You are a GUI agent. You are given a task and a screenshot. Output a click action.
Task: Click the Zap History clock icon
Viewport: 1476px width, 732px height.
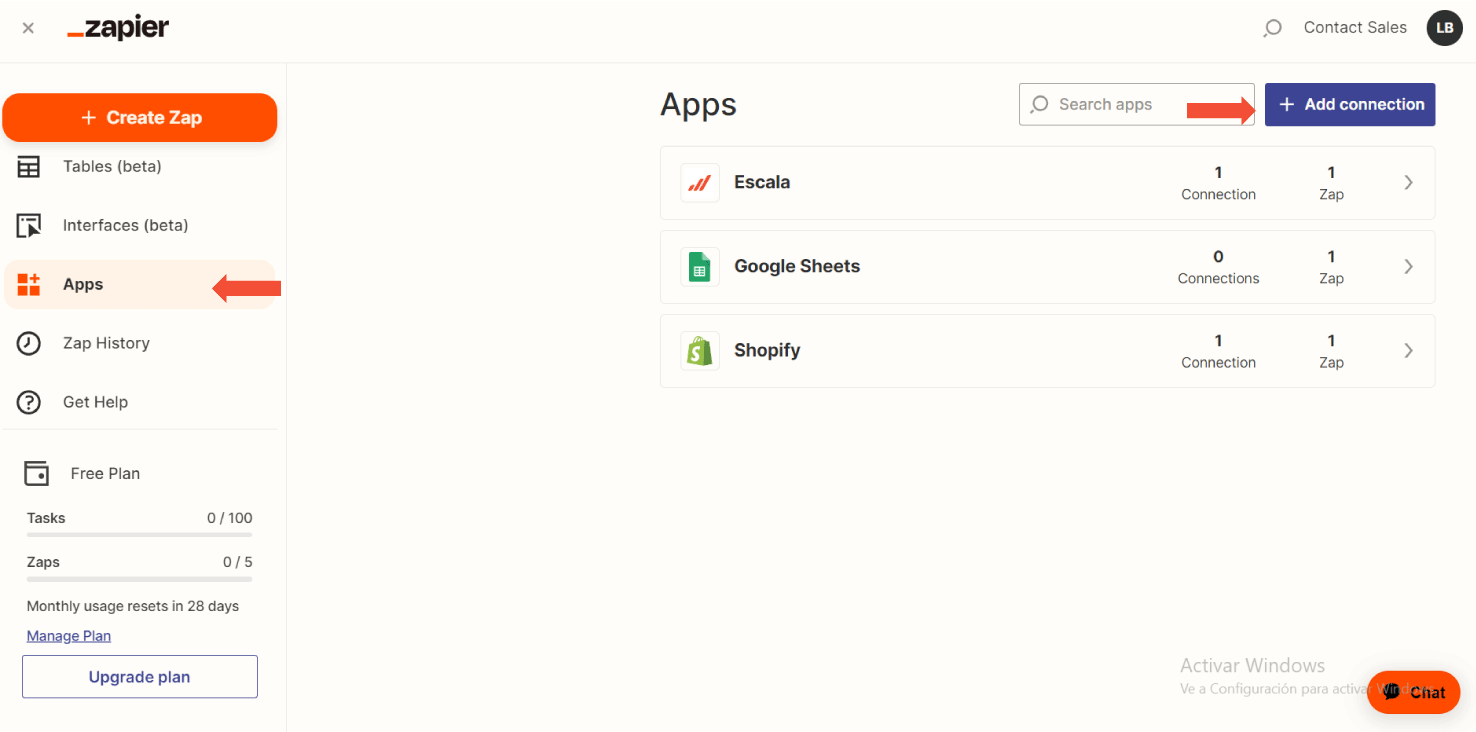(29, 344)
